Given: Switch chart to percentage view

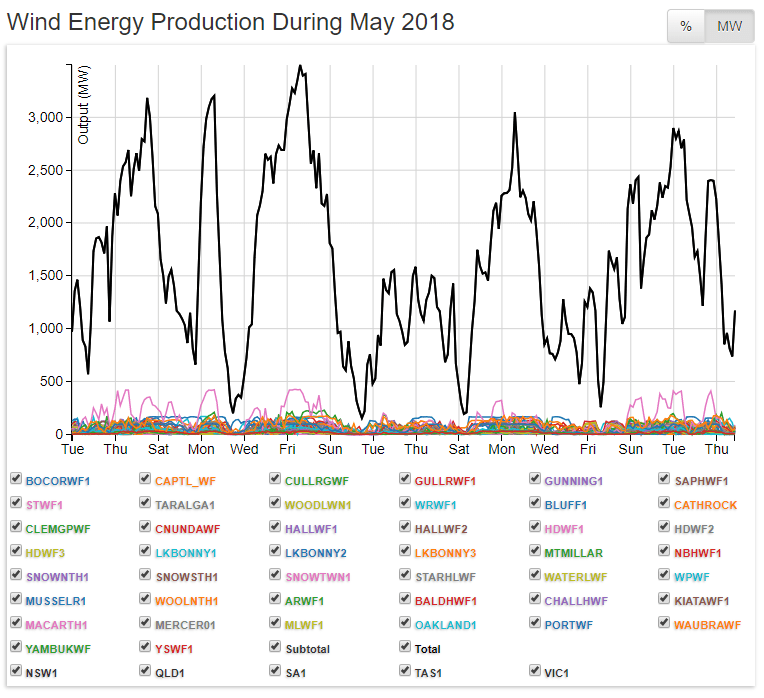Looking at the screenshot, I should (x=686, y=26).
